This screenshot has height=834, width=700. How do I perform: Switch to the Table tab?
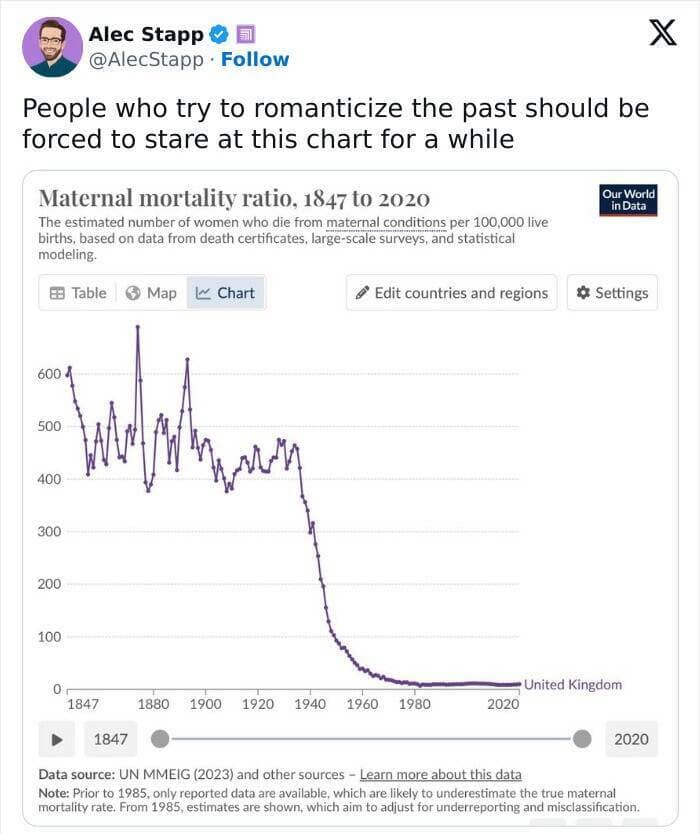pos(78,293)
